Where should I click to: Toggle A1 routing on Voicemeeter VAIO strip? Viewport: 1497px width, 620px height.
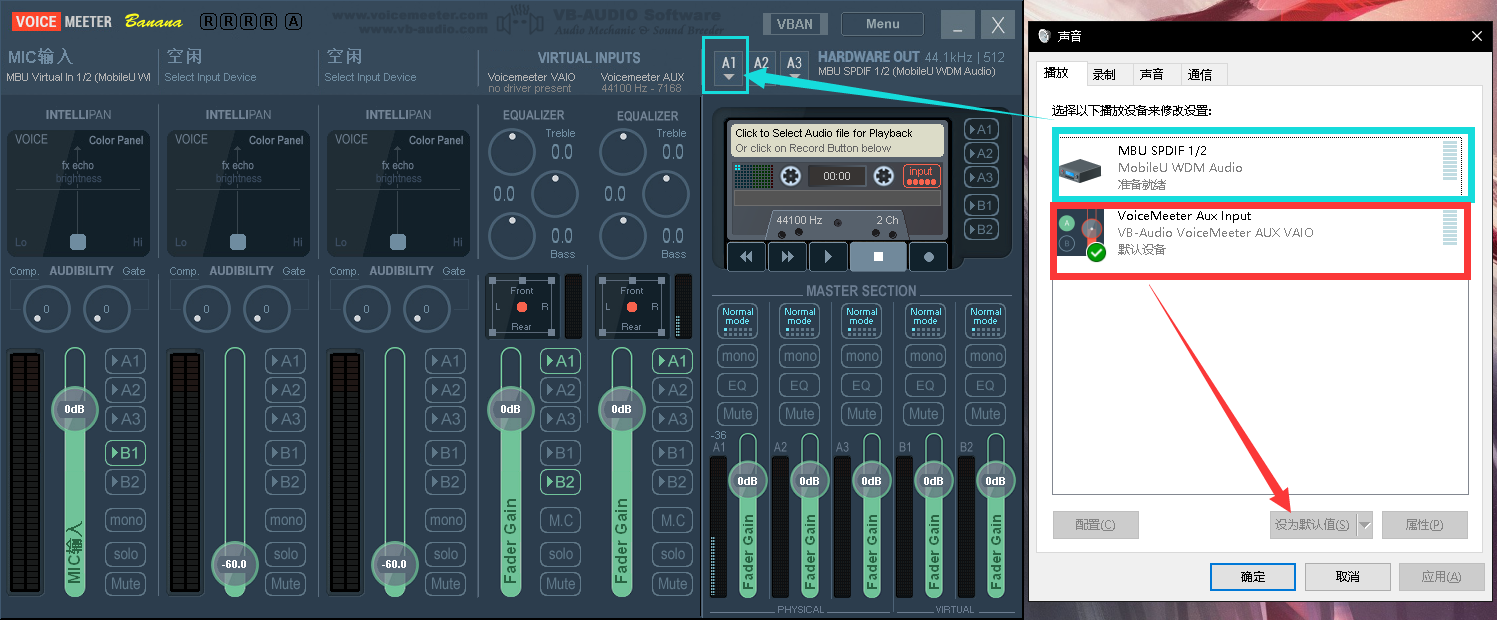click(x=560, y=361)
